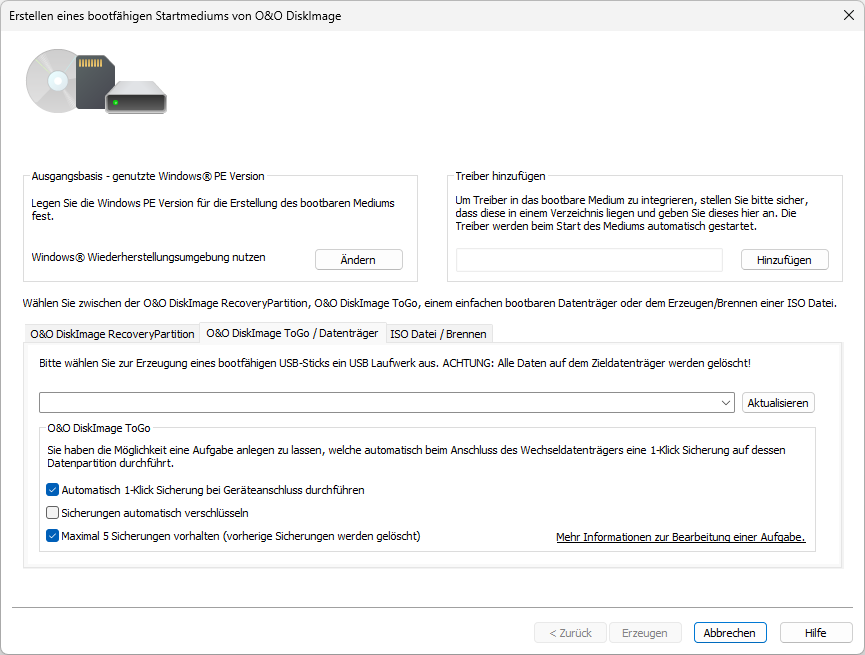Open Mehr Informationen zur Bearbeitung einer Aufgabe link
The image size is (865, 655).
(680, 537)
